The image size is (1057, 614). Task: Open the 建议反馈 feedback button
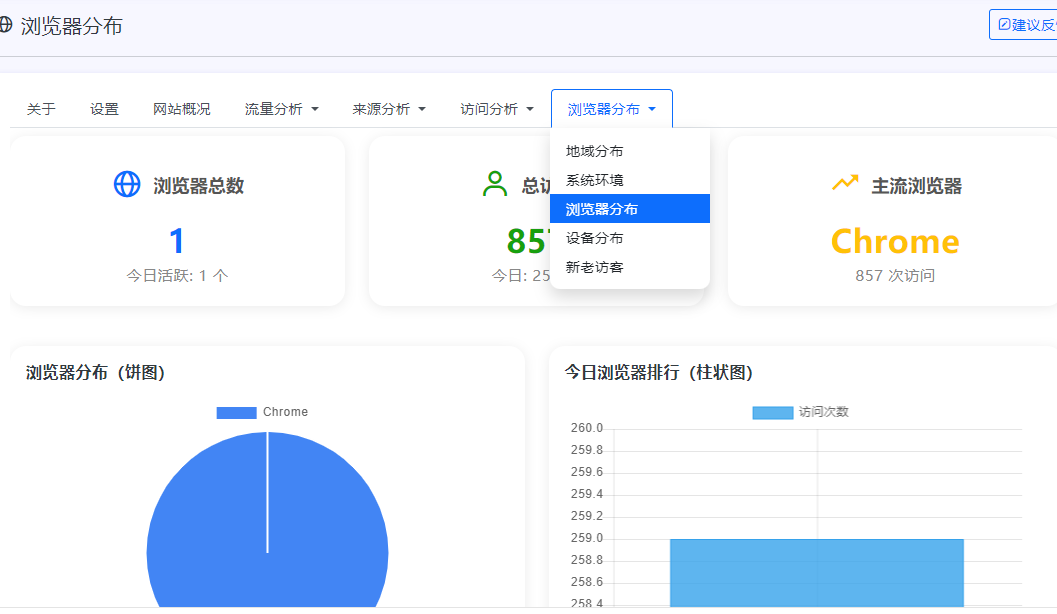point(1025,25)
